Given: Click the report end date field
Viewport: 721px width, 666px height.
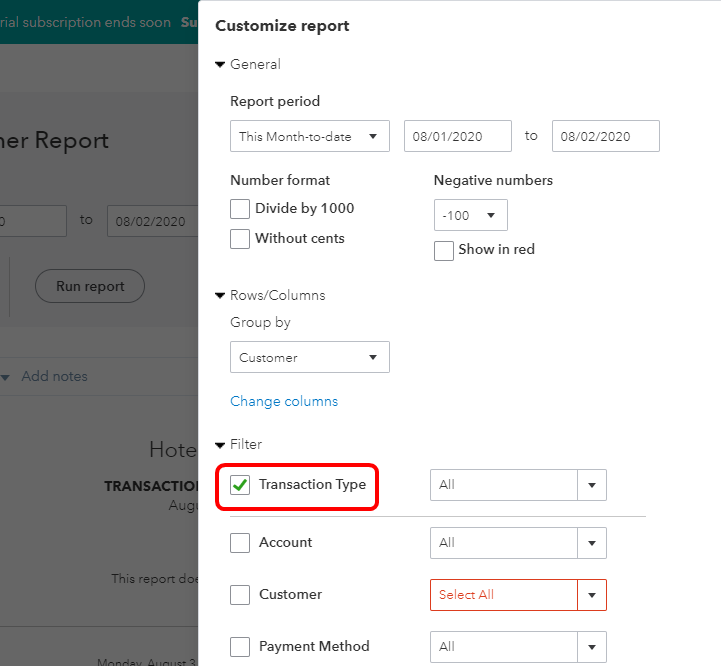Looking at the screenshot, I should pos(605,137).
